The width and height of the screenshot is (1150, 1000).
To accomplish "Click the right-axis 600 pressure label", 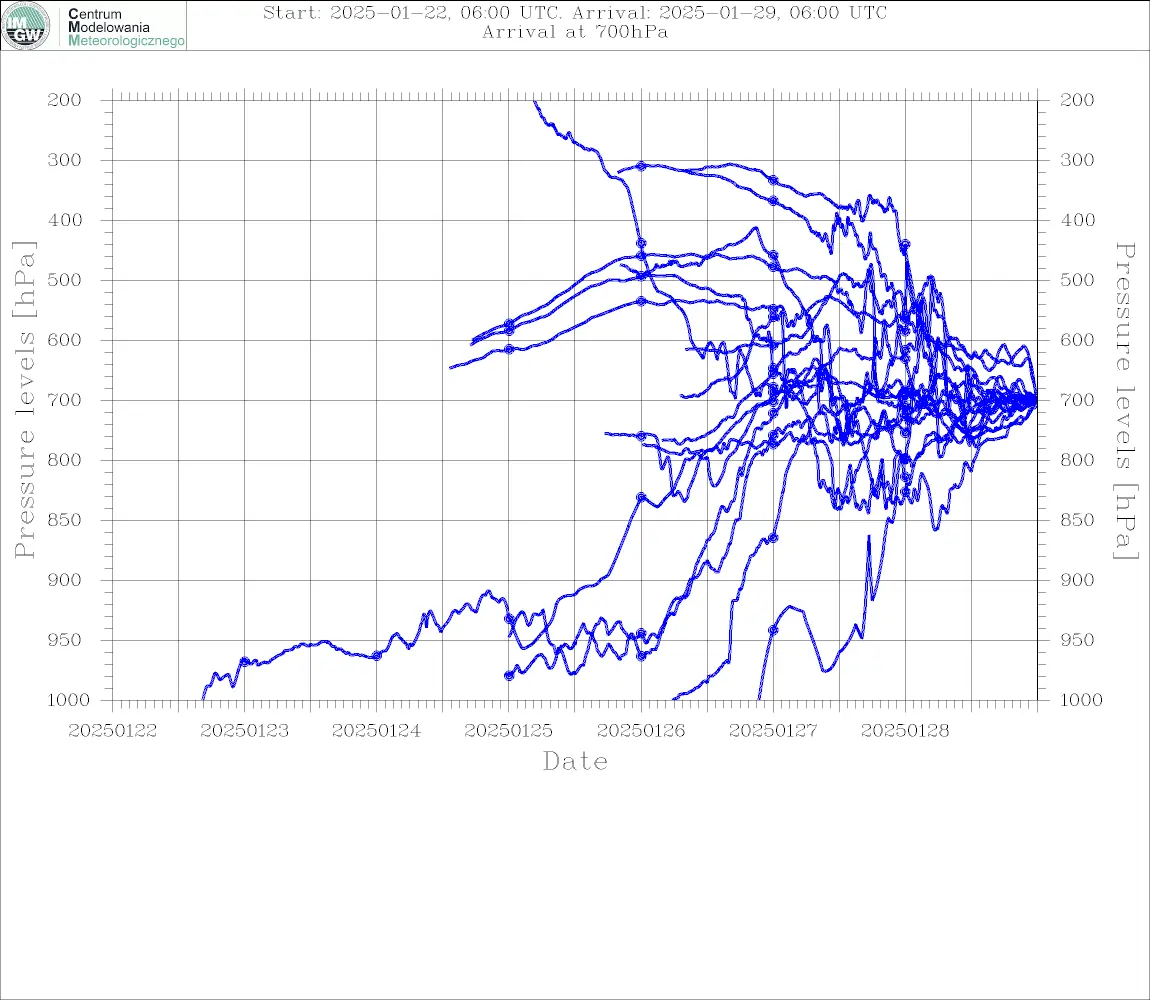I will pos(1077,340).
